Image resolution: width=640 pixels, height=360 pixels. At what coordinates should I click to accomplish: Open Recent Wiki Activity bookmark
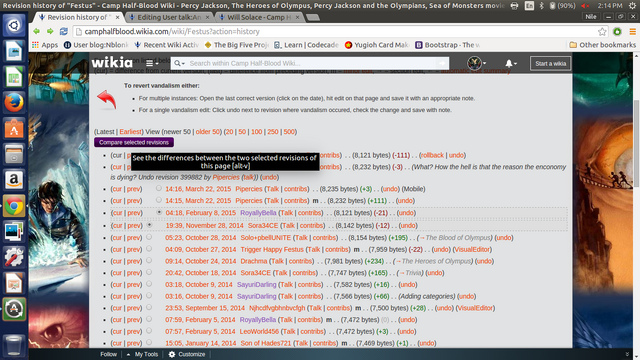tap(167, 45)
